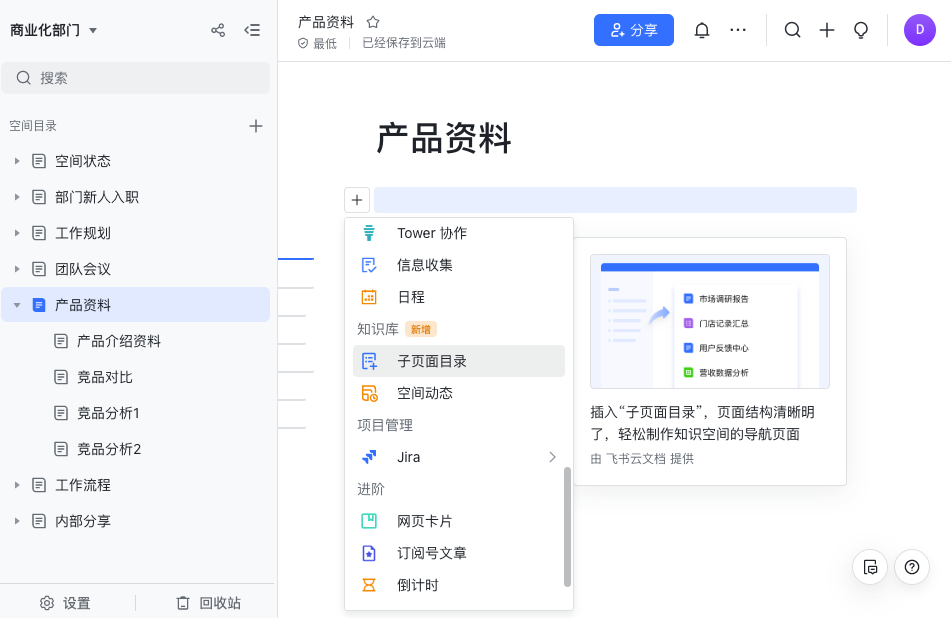Collapse the sidebar with the collapse icon
The image size is (951, 618).
click(252, 30)
